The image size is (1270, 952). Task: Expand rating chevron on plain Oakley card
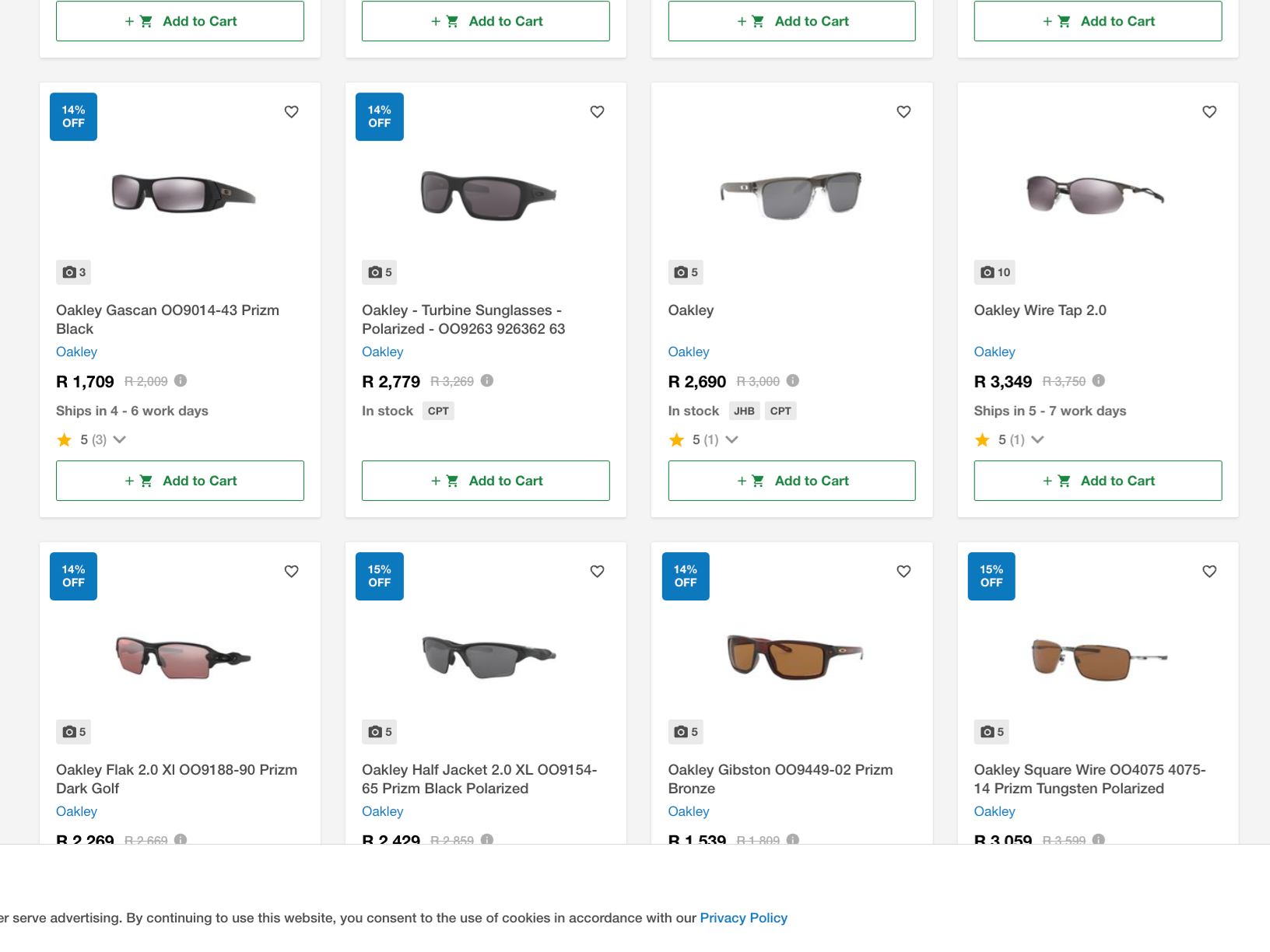click(x=732, y=439)
